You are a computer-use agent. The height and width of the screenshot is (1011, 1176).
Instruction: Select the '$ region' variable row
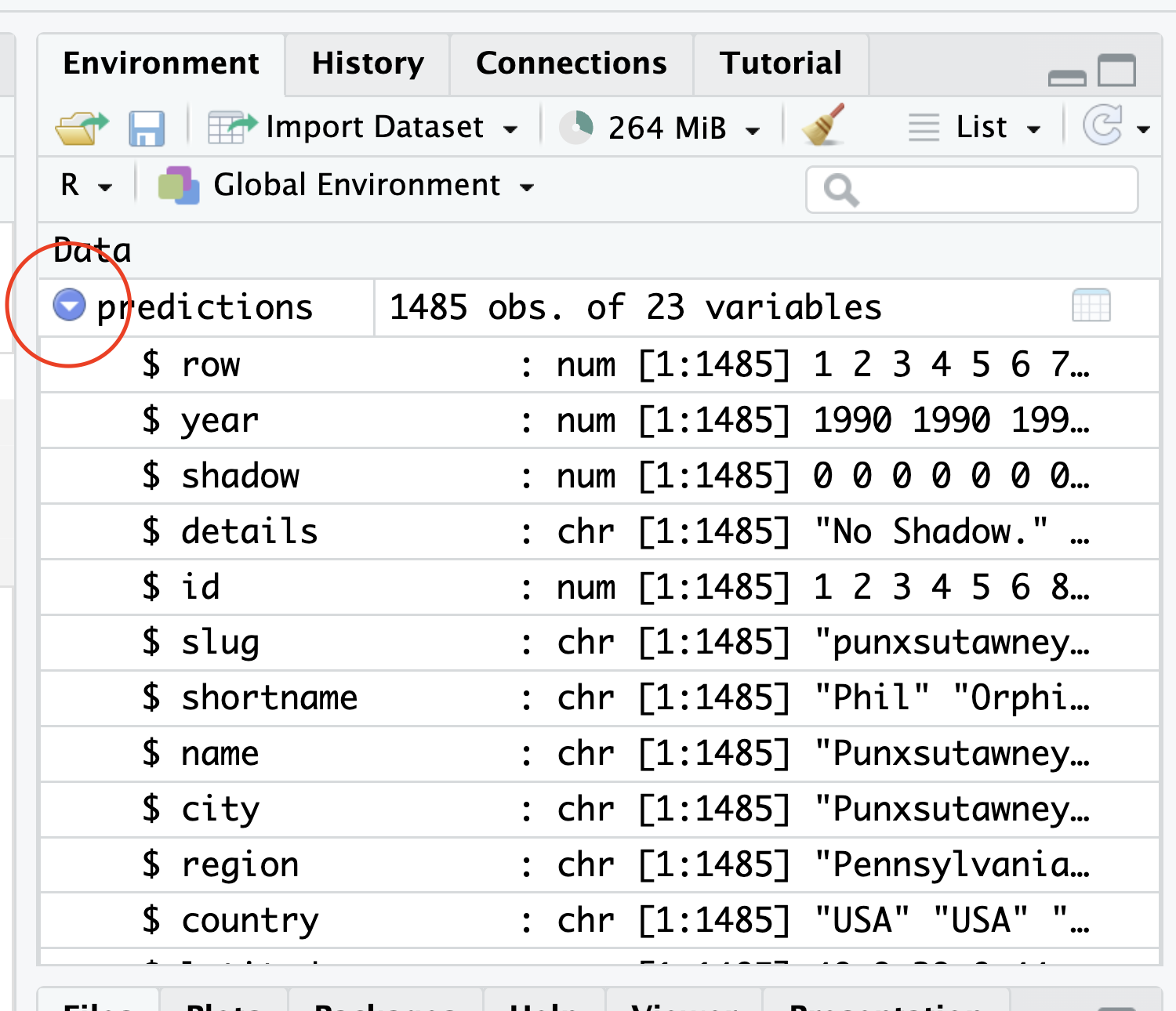click(600, 866)
